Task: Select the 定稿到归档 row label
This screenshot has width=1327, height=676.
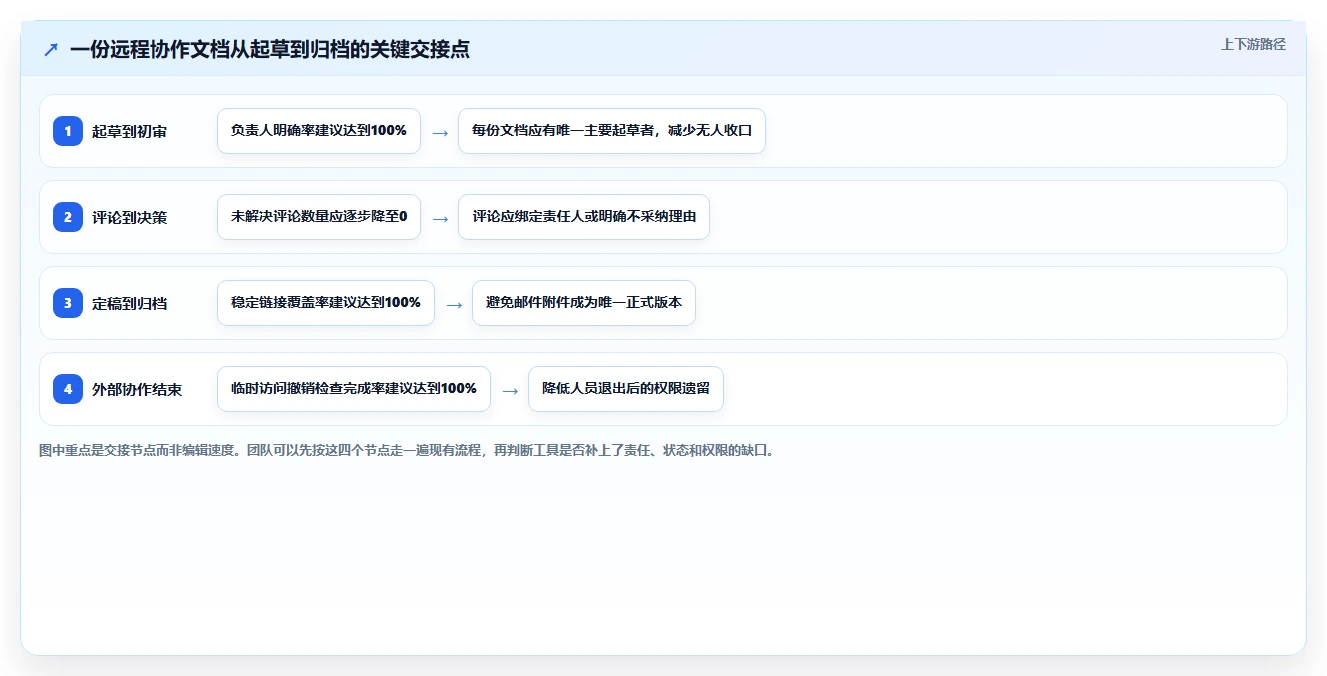Action: [130, 303]
